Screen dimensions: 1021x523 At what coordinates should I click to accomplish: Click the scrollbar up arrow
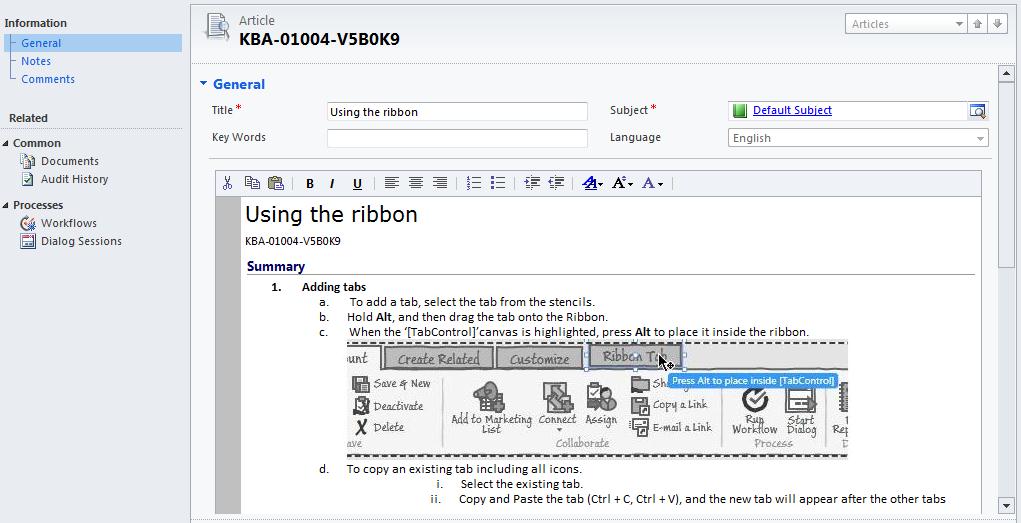tap(1006, 73)
